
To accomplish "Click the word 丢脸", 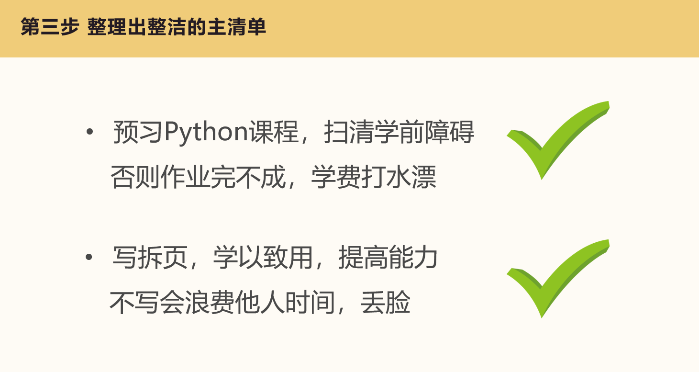I will click(385, 303).
